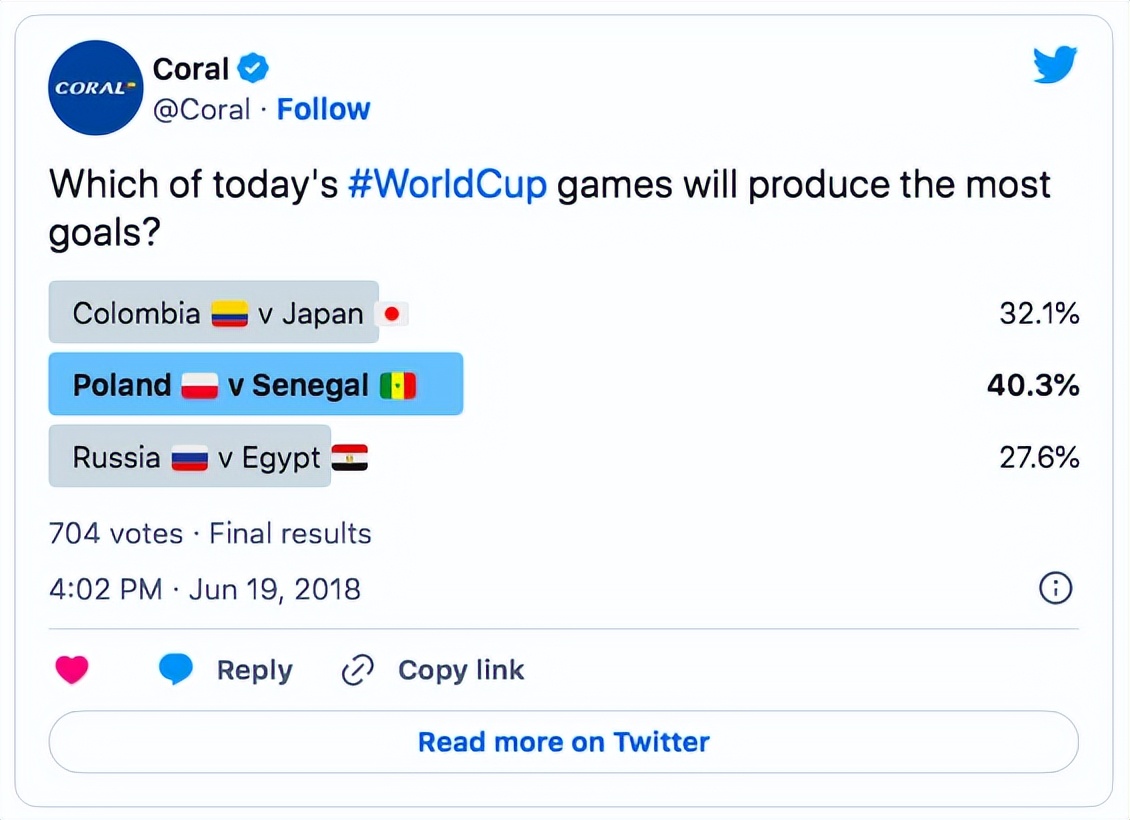
Task: Select the Russia v Egypt poll option
Action: (x=188, y=457)
